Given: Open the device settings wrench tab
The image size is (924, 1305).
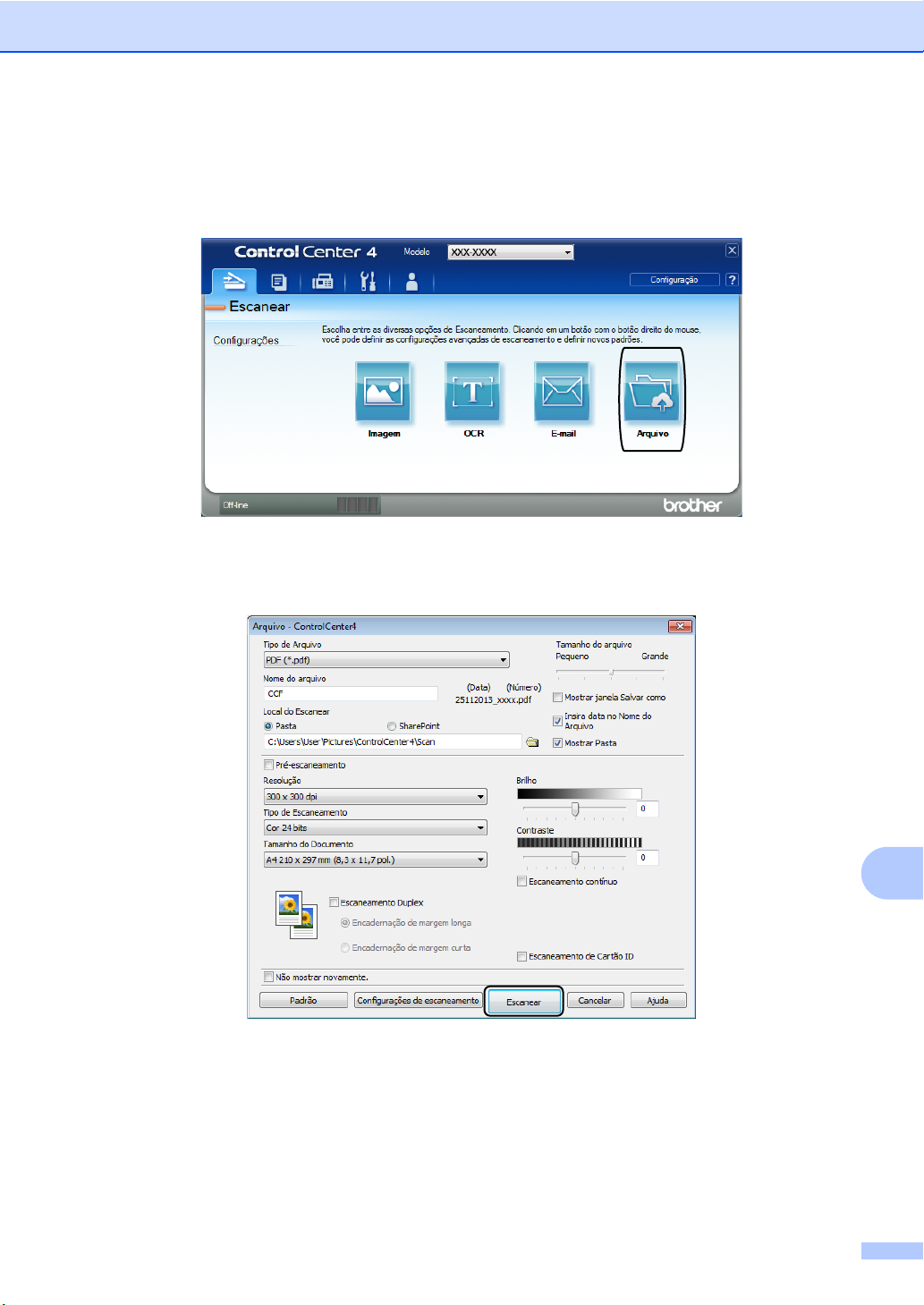Looking at the screenshot, I should (368, 282).
